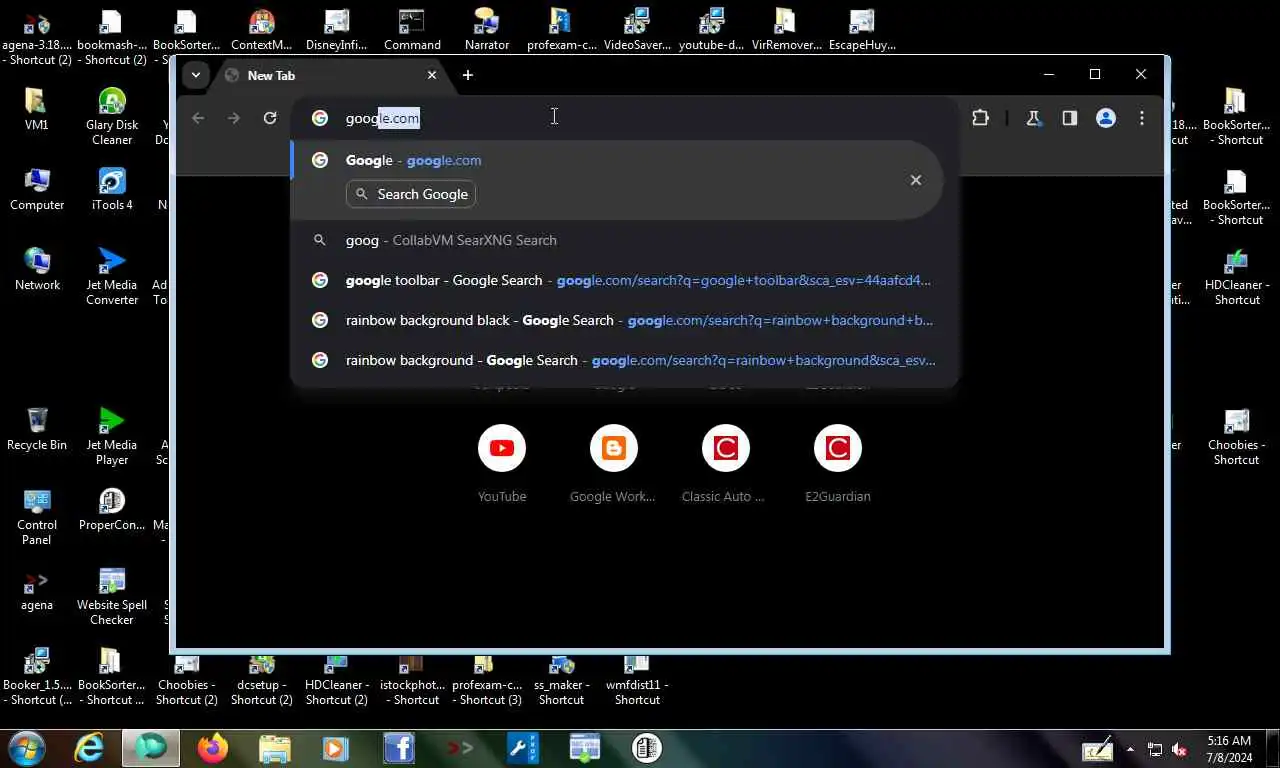Select rainbow background Google Search suggestion
Viewport: 1280px width, 768px height.
tap(624, 360)
